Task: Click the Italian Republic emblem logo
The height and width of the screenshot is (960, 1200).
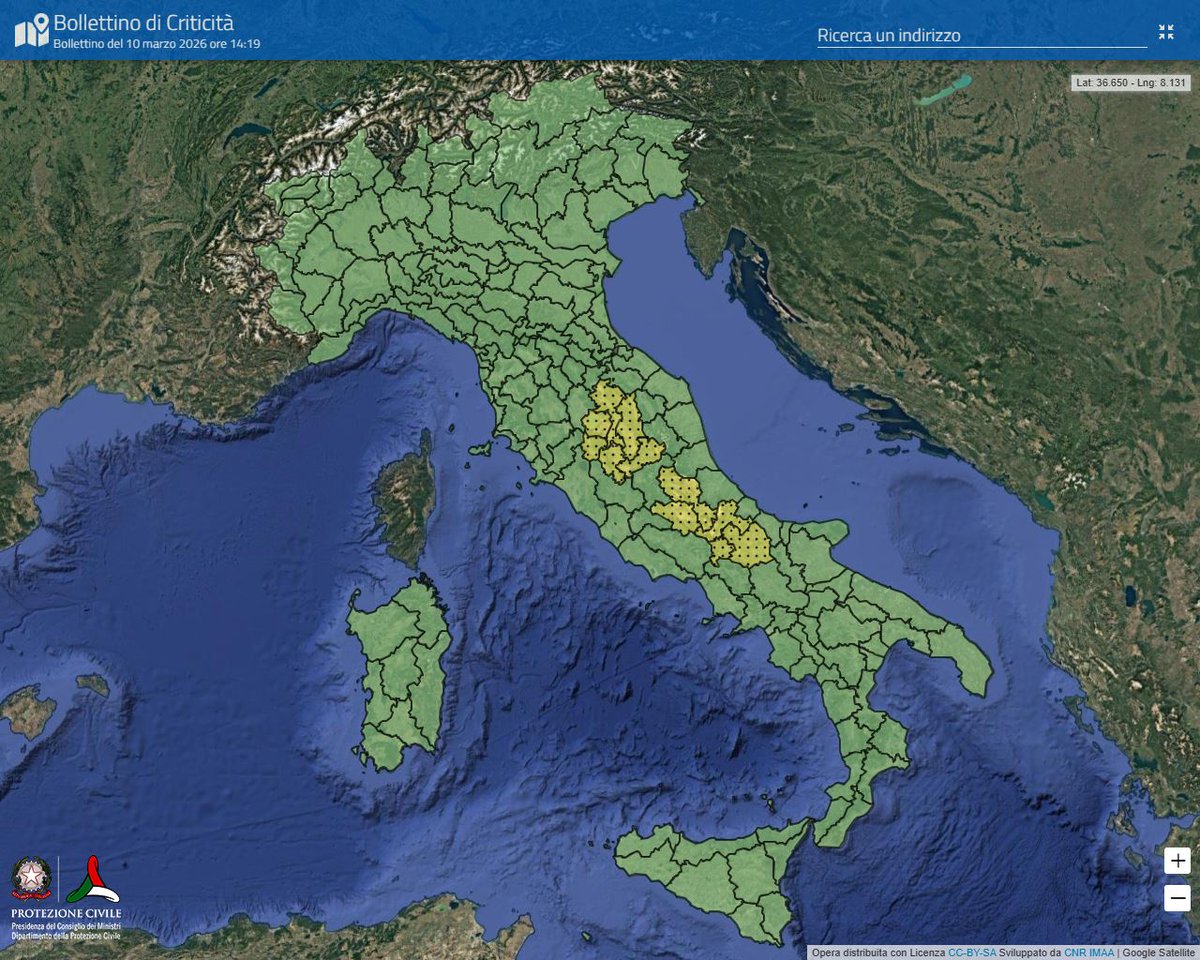Action: pos(31,878)
